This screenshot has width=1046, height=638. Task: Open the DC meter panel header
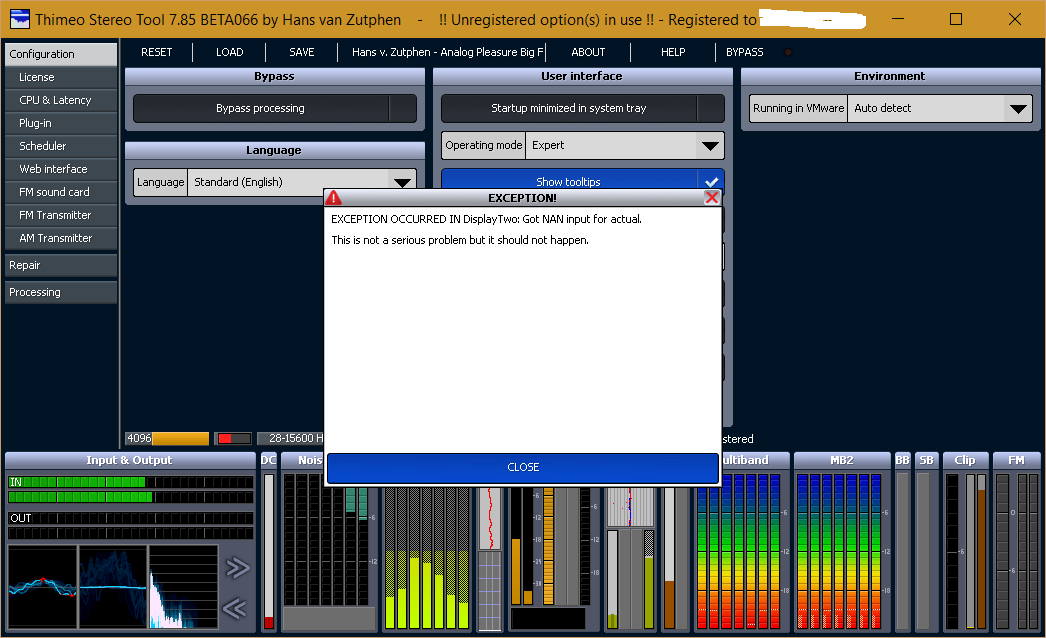coord(268,460)
